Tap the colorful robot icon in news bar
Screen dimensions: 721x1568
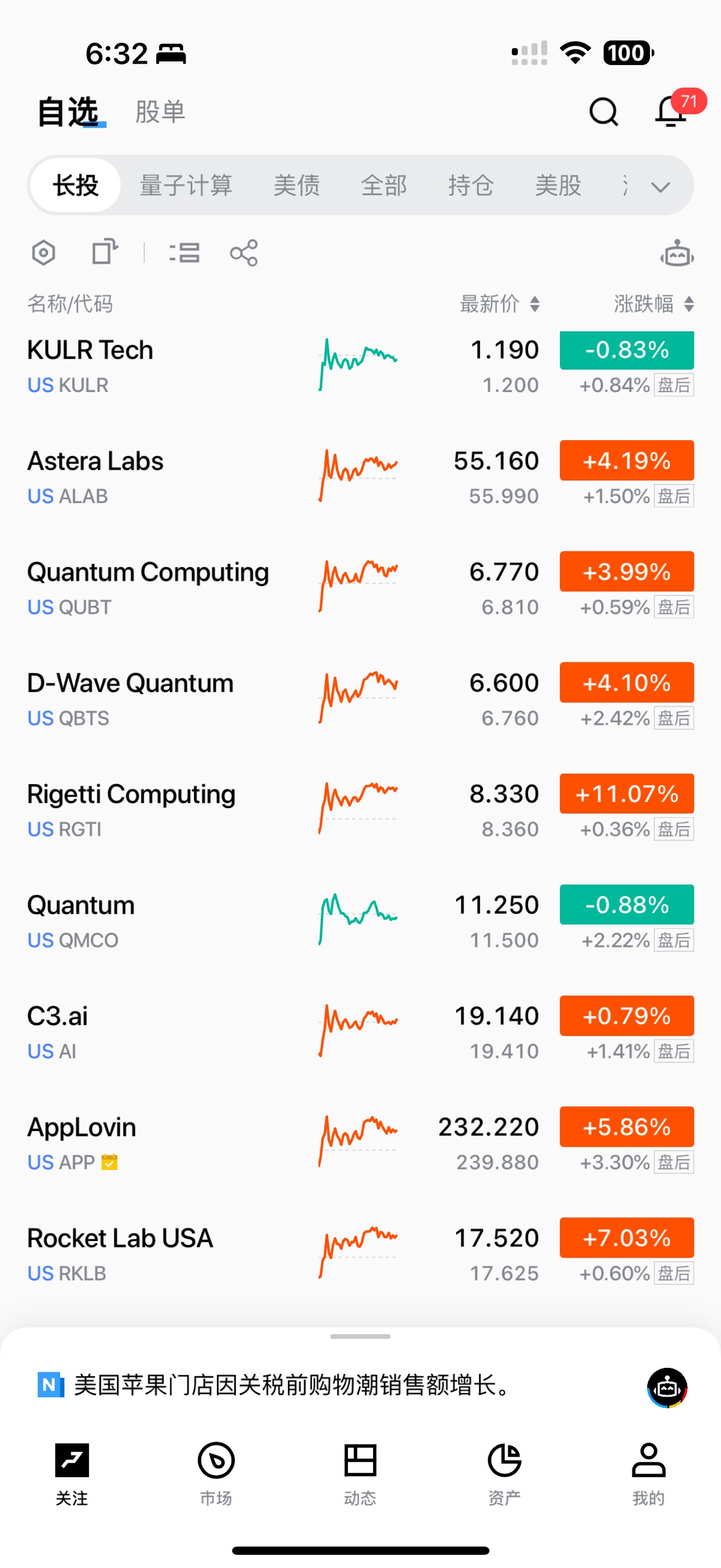(667, 1387)
